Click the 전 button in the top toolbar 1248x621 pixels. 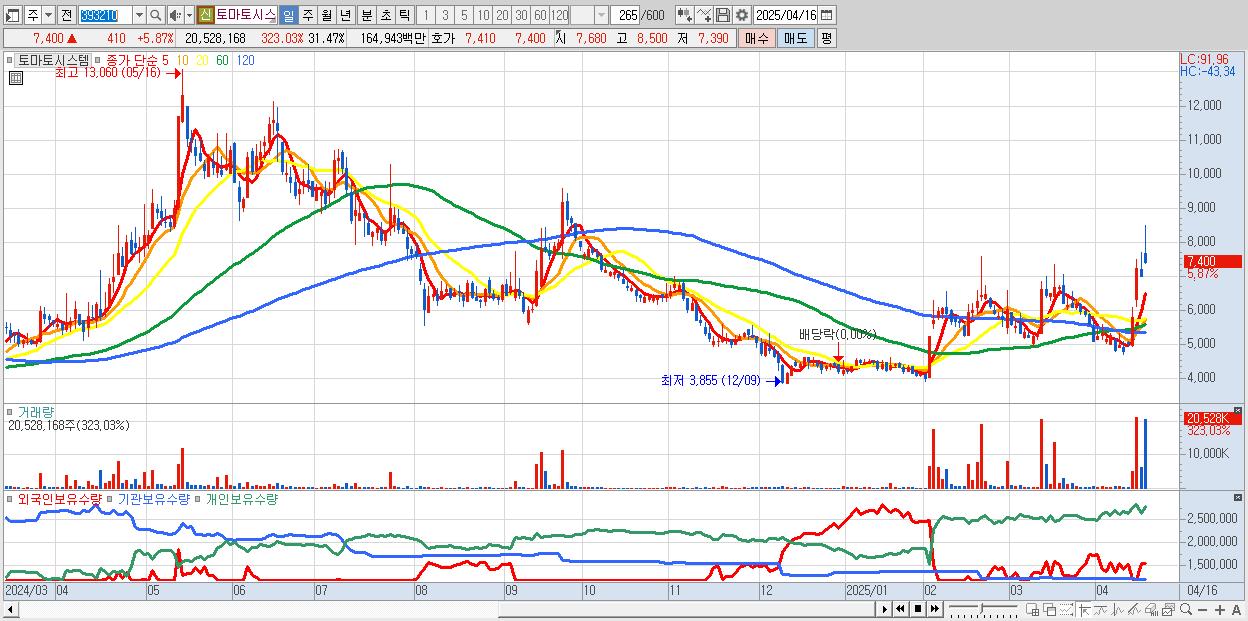coord(66,15)
